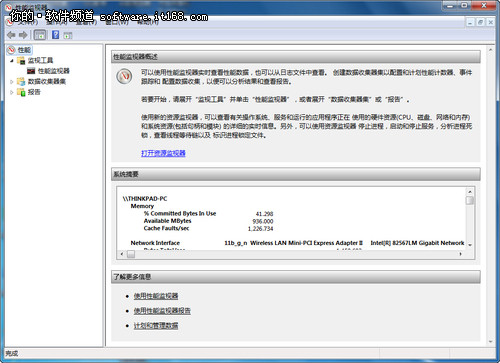Restore the inner console child window

pyautogui.click(x=480, y=22)
